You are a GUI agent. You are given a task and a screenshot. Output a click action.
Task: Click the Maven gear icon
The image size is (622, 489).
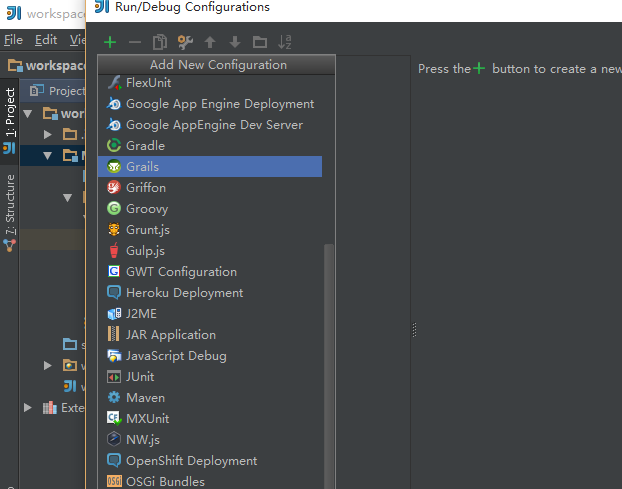(114, 397)
